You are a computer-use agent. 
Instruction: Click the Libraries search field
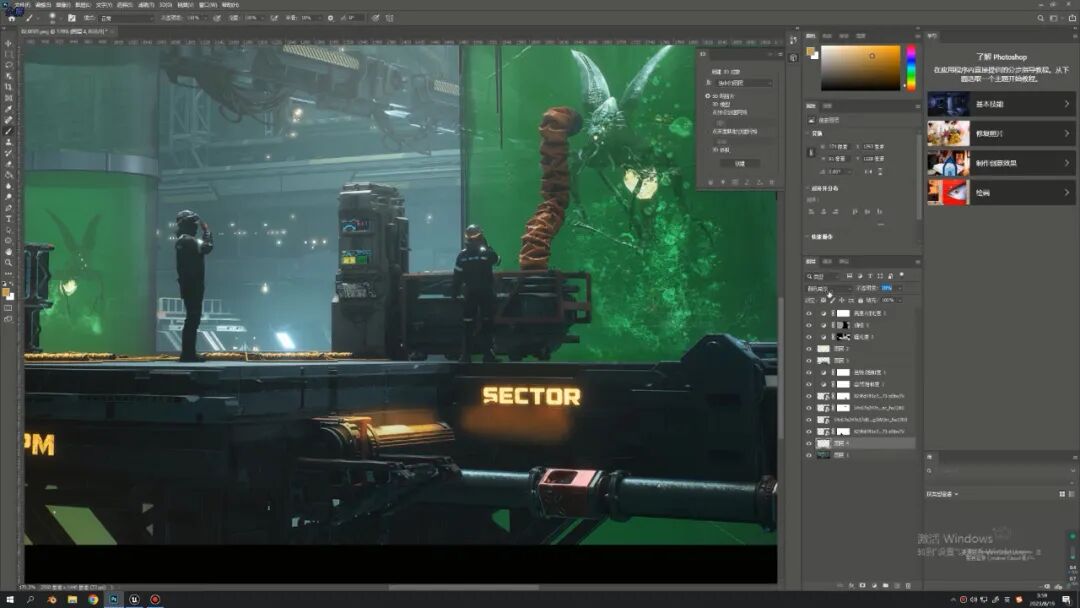1000,471
